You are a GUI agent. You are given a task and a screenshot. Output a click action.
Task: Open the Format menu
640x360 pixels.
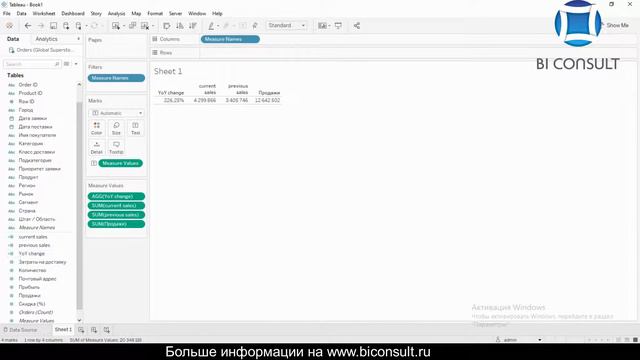pos(155,13)
